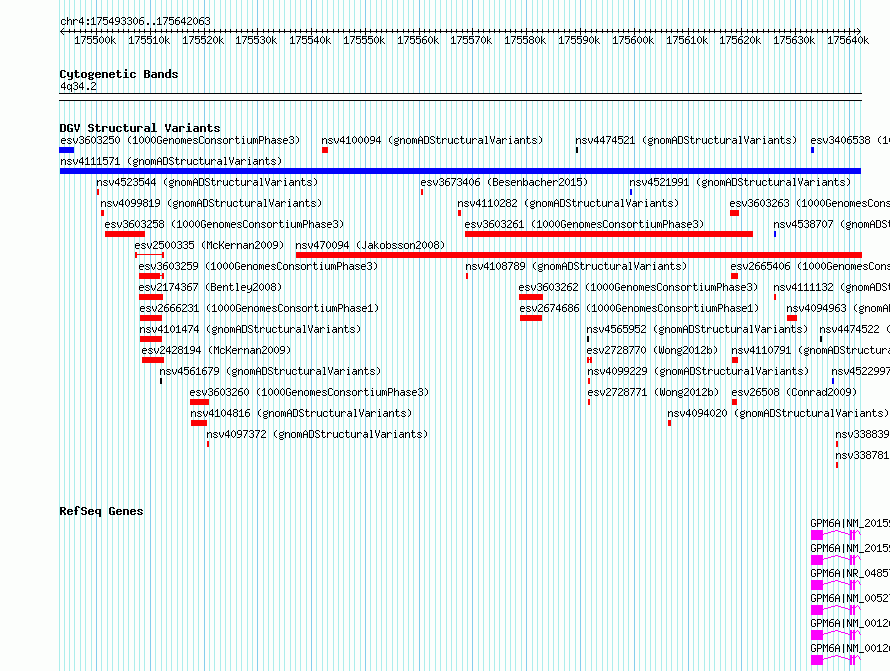
Task: Select the esv3603260 variant label
Action: tap(309, 392)
